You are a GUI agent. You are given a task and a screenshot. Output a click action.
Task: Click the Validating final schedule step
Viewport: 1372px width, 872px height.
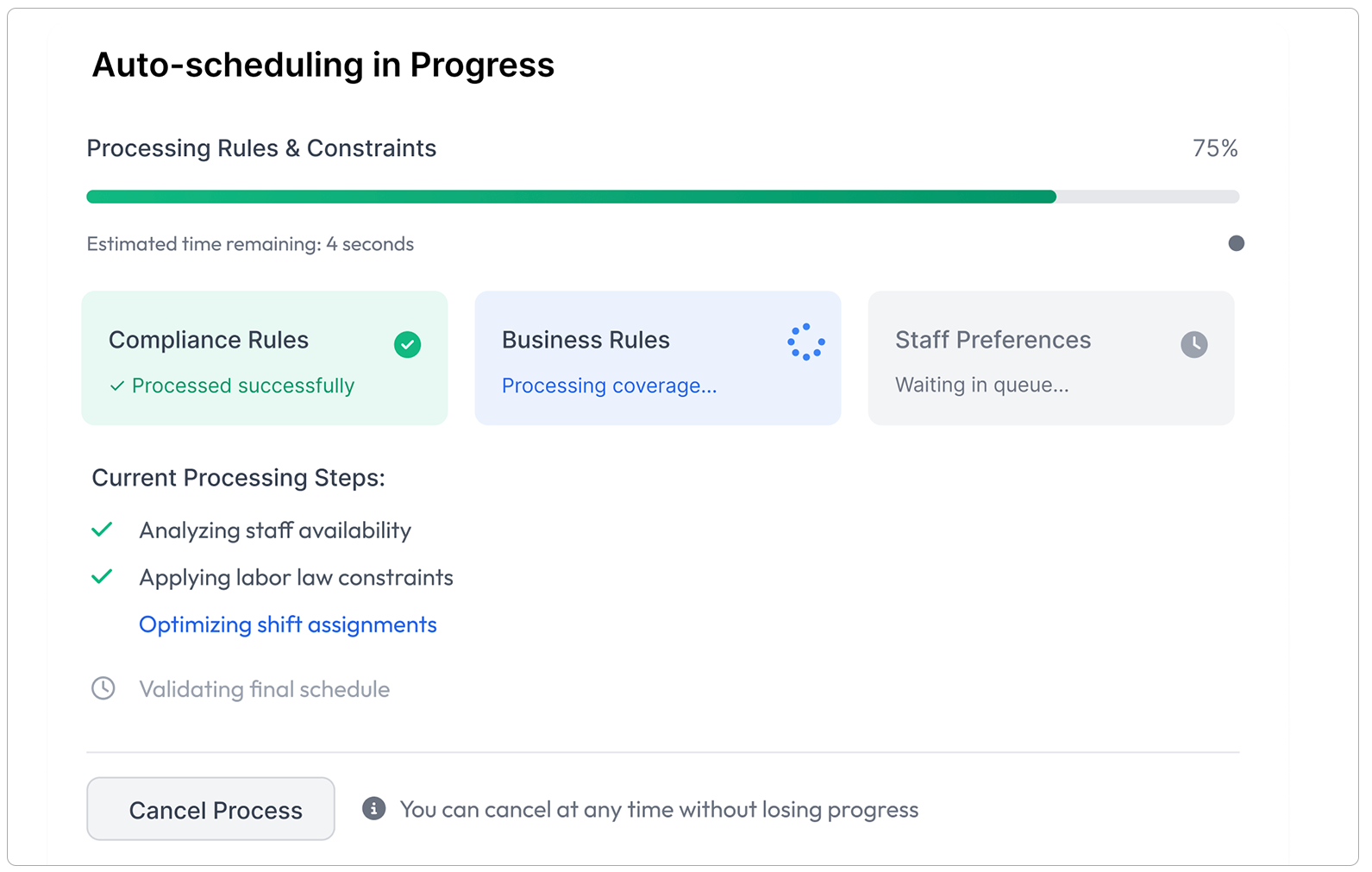[264, 689]
